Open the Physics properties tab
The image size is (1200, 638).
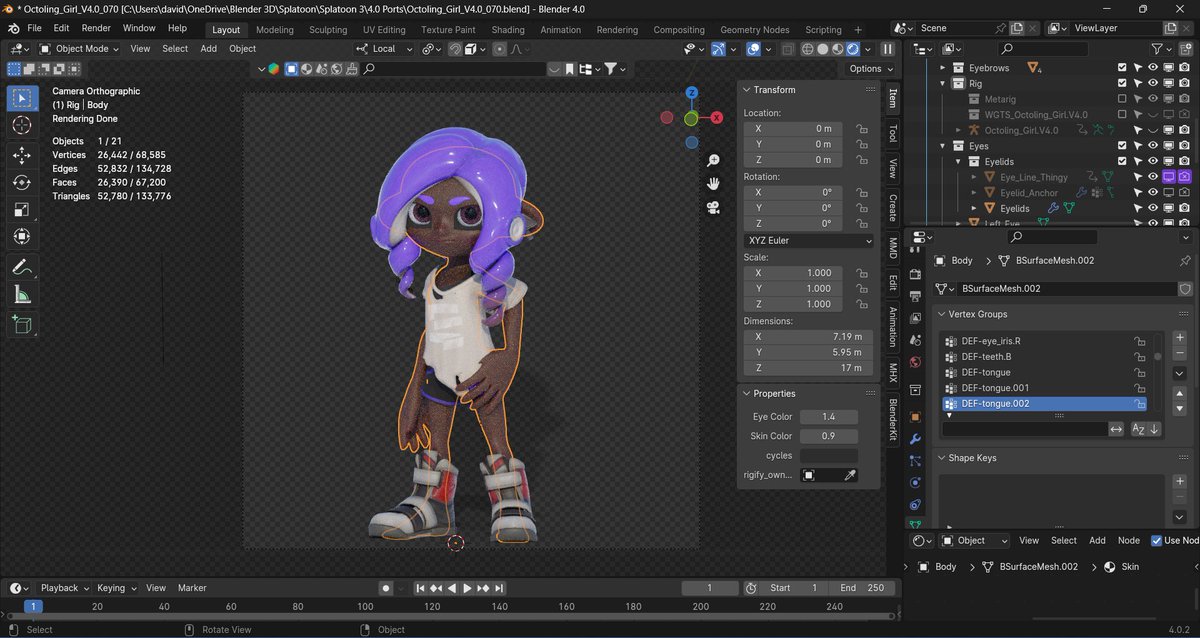(x=915, y=483)
